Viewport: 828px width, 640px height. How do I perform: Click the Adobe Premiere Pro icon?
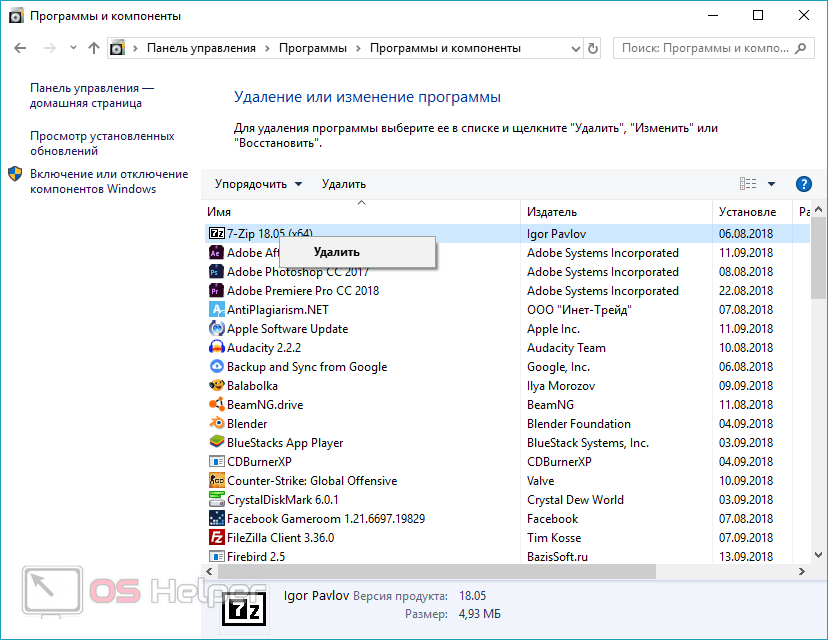point(217,290)
